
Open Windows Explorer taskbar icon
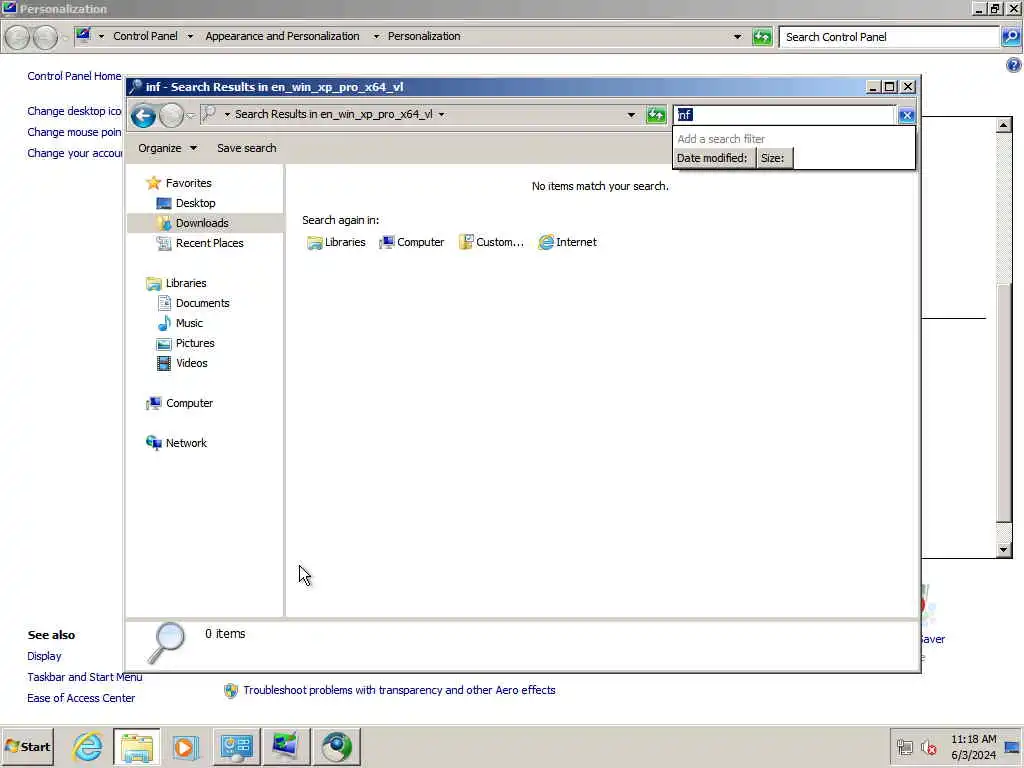(x=136, y=747)
